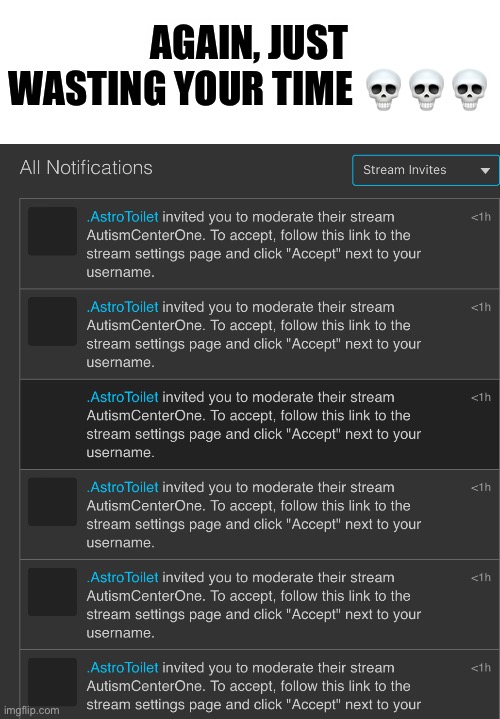The width and height of the screenshot is (500, 719).
Task: Click .AstroToilet username in highlighted third notification
Action: click(122, 397)
